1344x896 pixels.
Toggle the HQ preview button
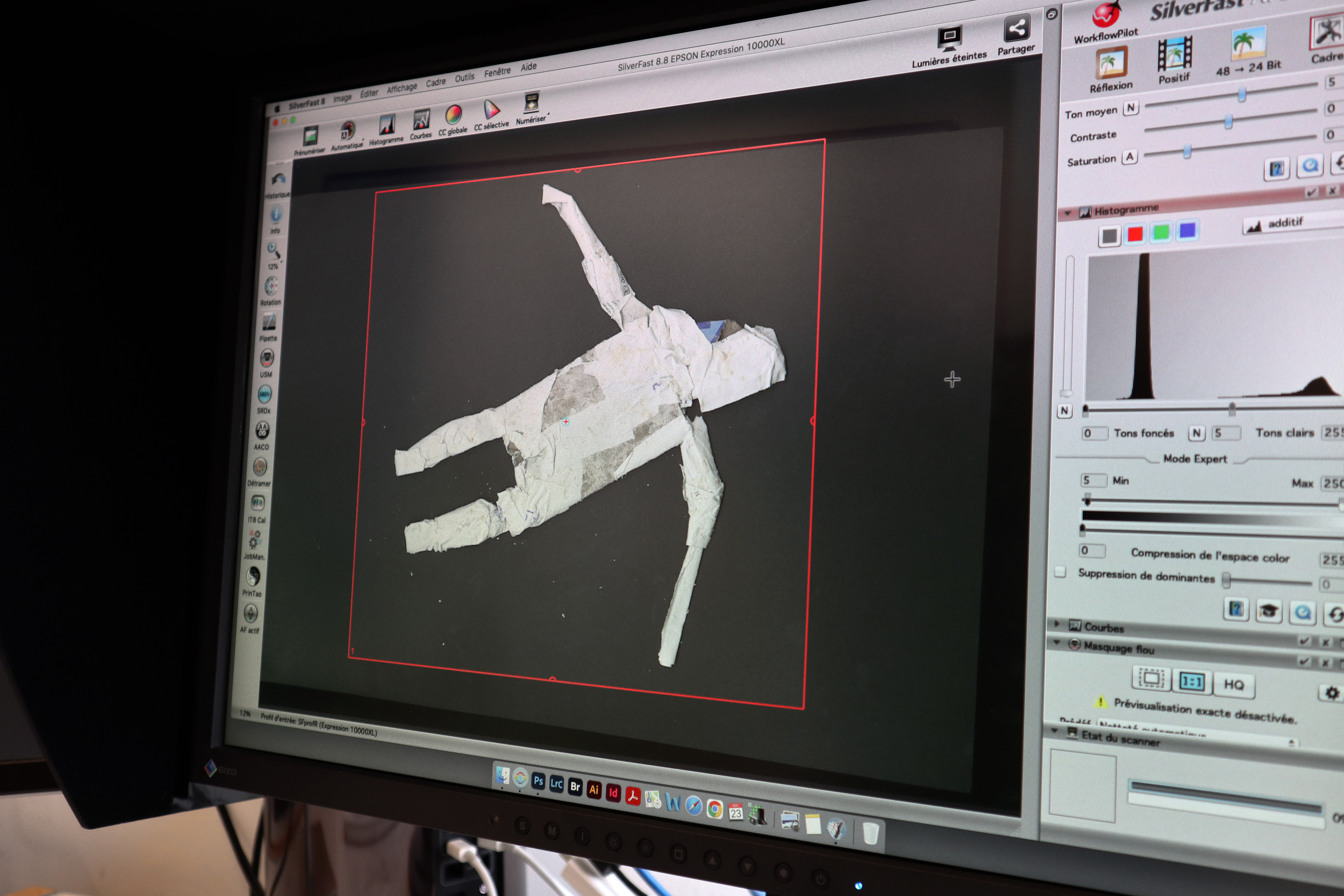pos(1234,684)
